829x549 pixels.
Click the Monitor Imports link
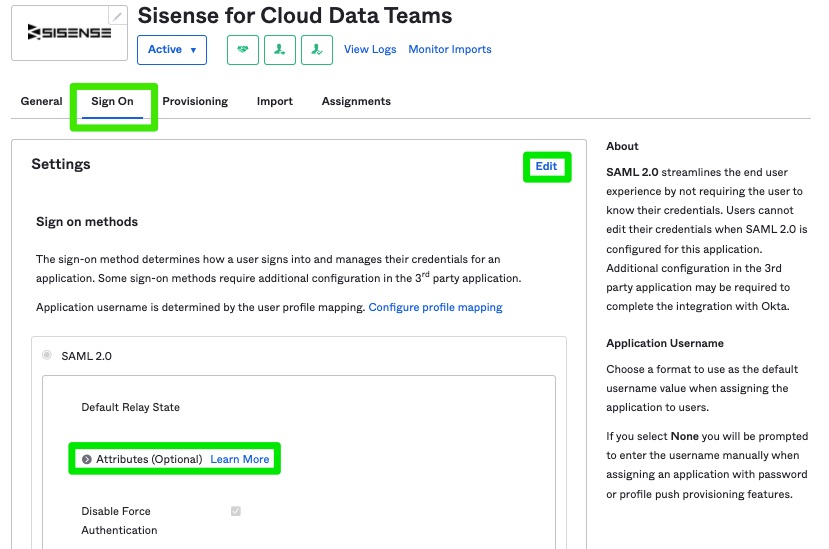[x=449, y=49]
